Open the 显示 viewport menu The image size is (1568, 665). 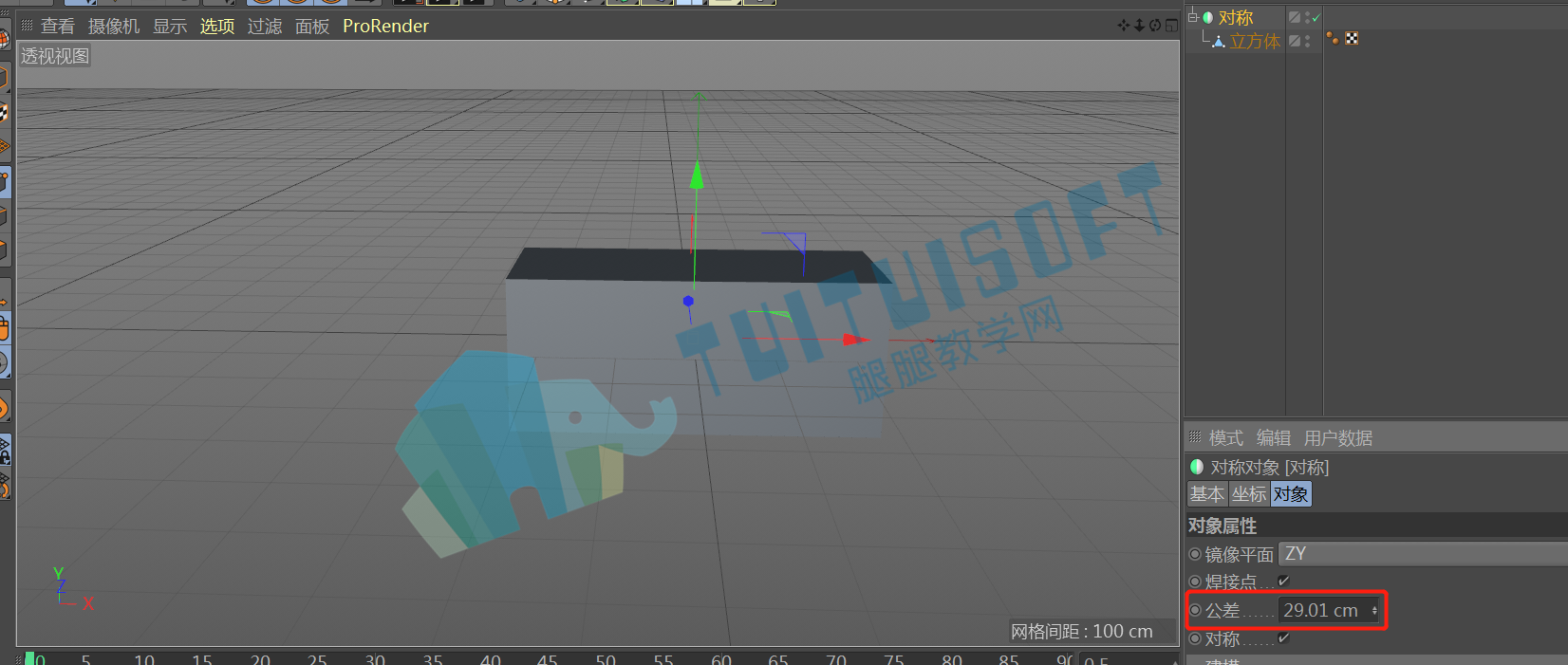[170, 27]
